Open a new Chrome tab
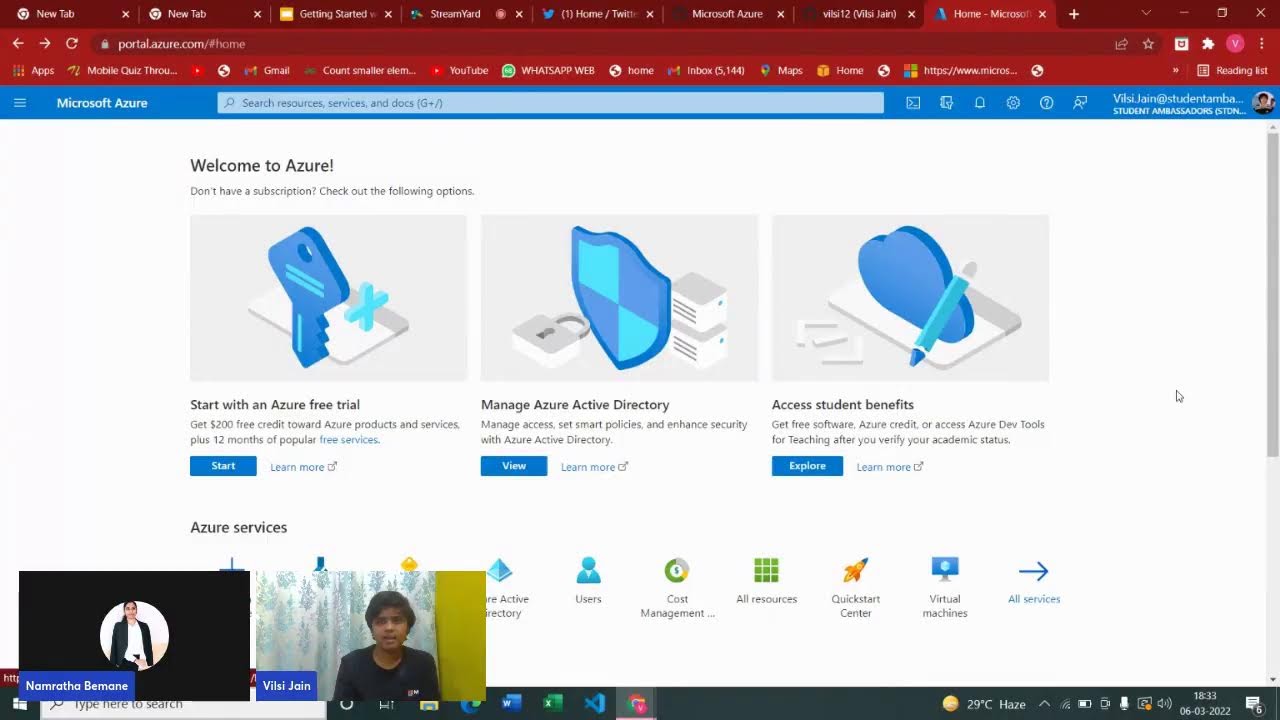The image size is (1280, 720). 1074,14
